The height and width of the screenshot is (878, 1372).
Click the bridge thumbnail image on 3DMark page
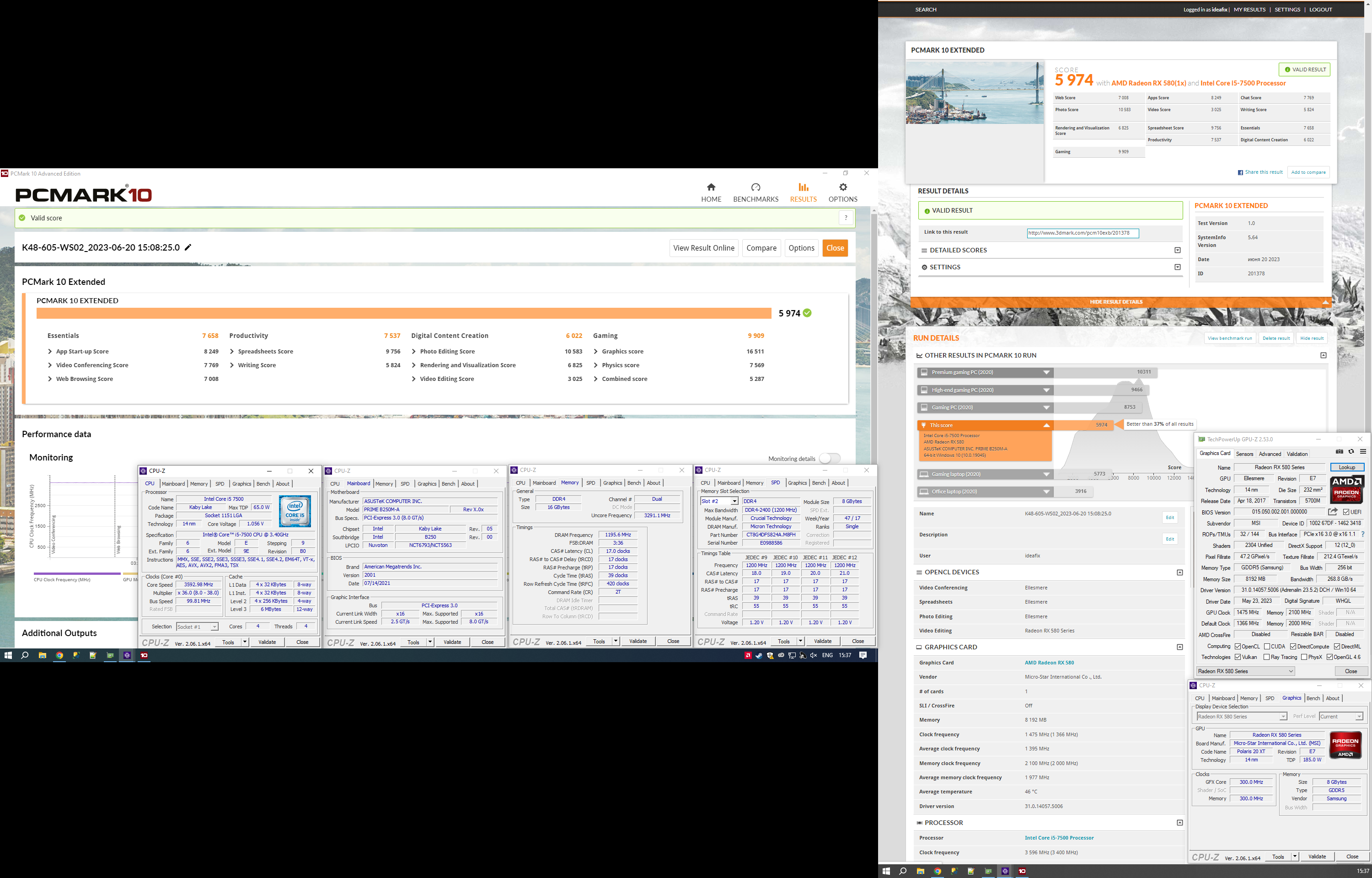tap(975, 92)
